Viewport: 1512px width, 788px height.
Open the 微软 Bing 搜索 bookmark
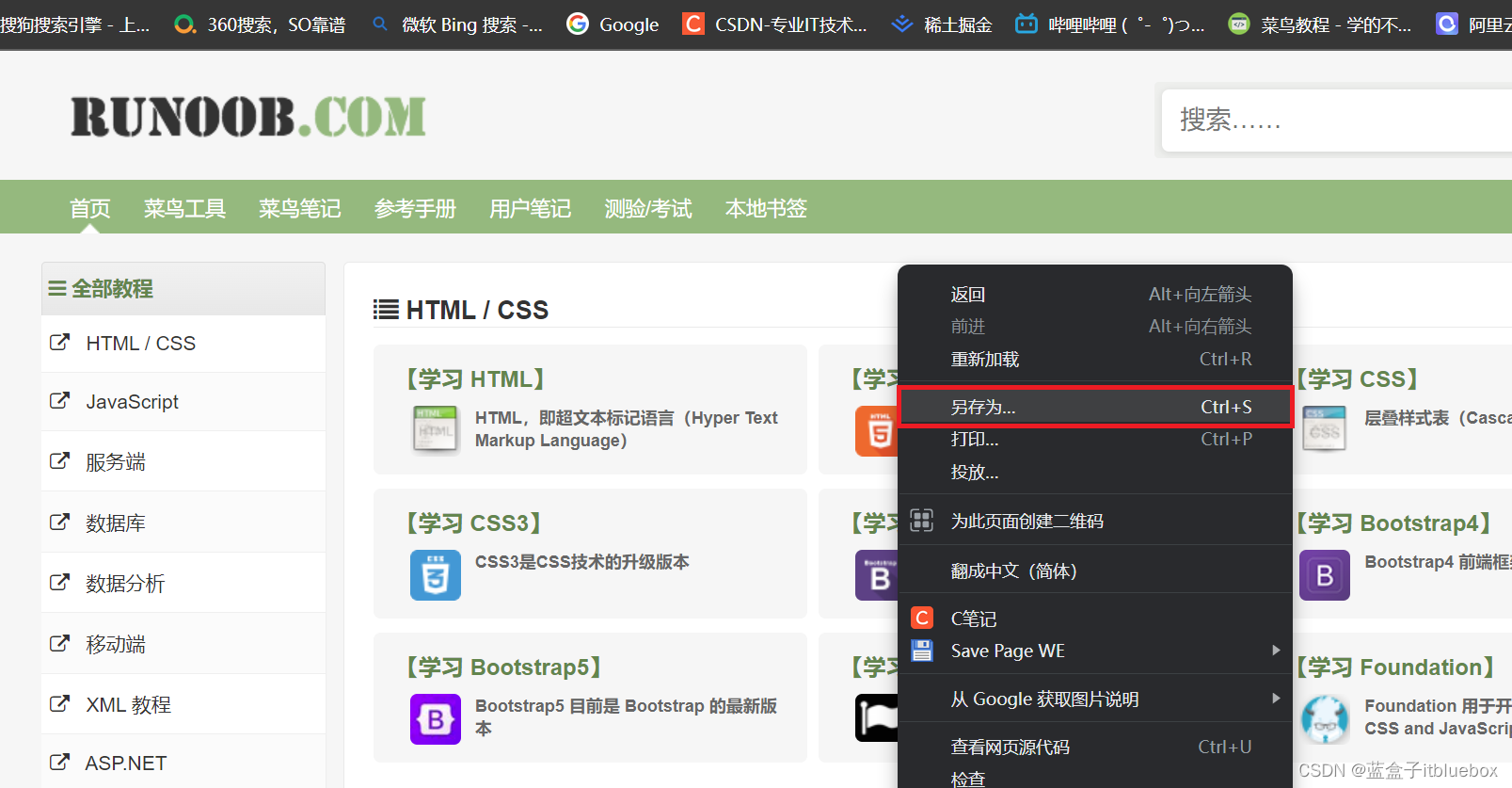coord(457,24)
